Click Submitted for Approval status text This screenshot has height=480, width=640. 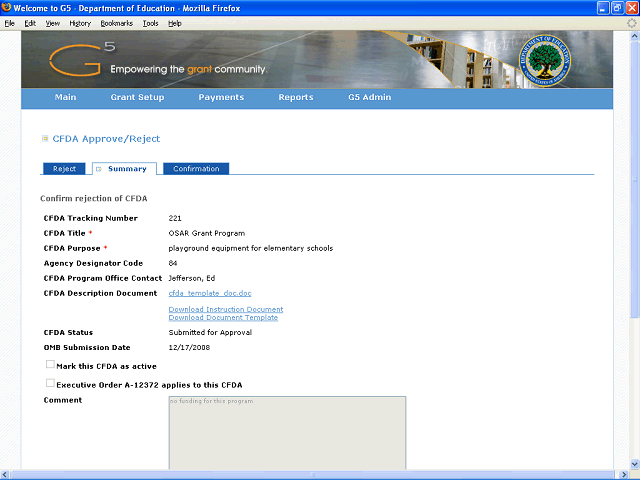click(210, 333)
